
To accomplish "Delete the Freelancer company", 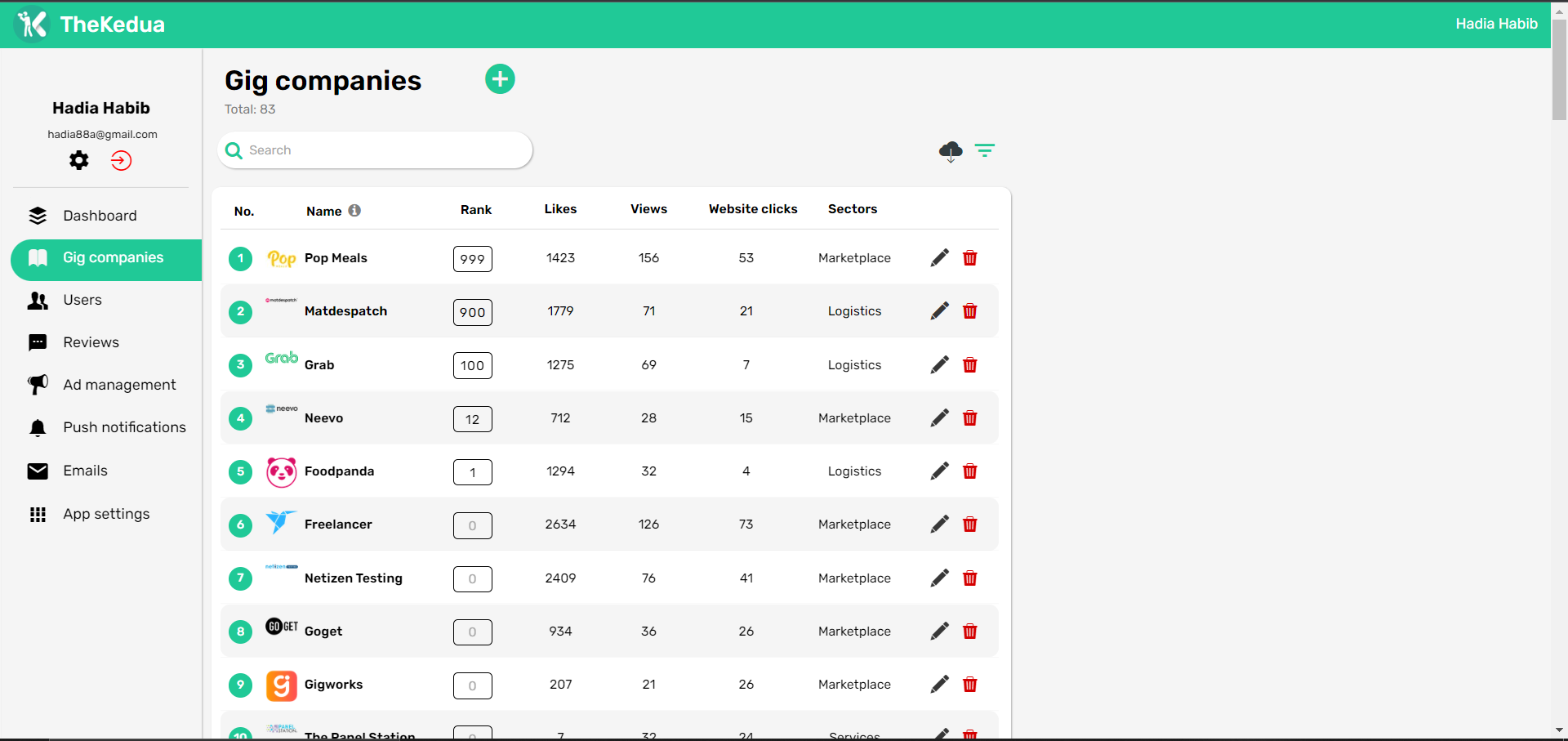I will pyautogui.click(x=970, y=524).
